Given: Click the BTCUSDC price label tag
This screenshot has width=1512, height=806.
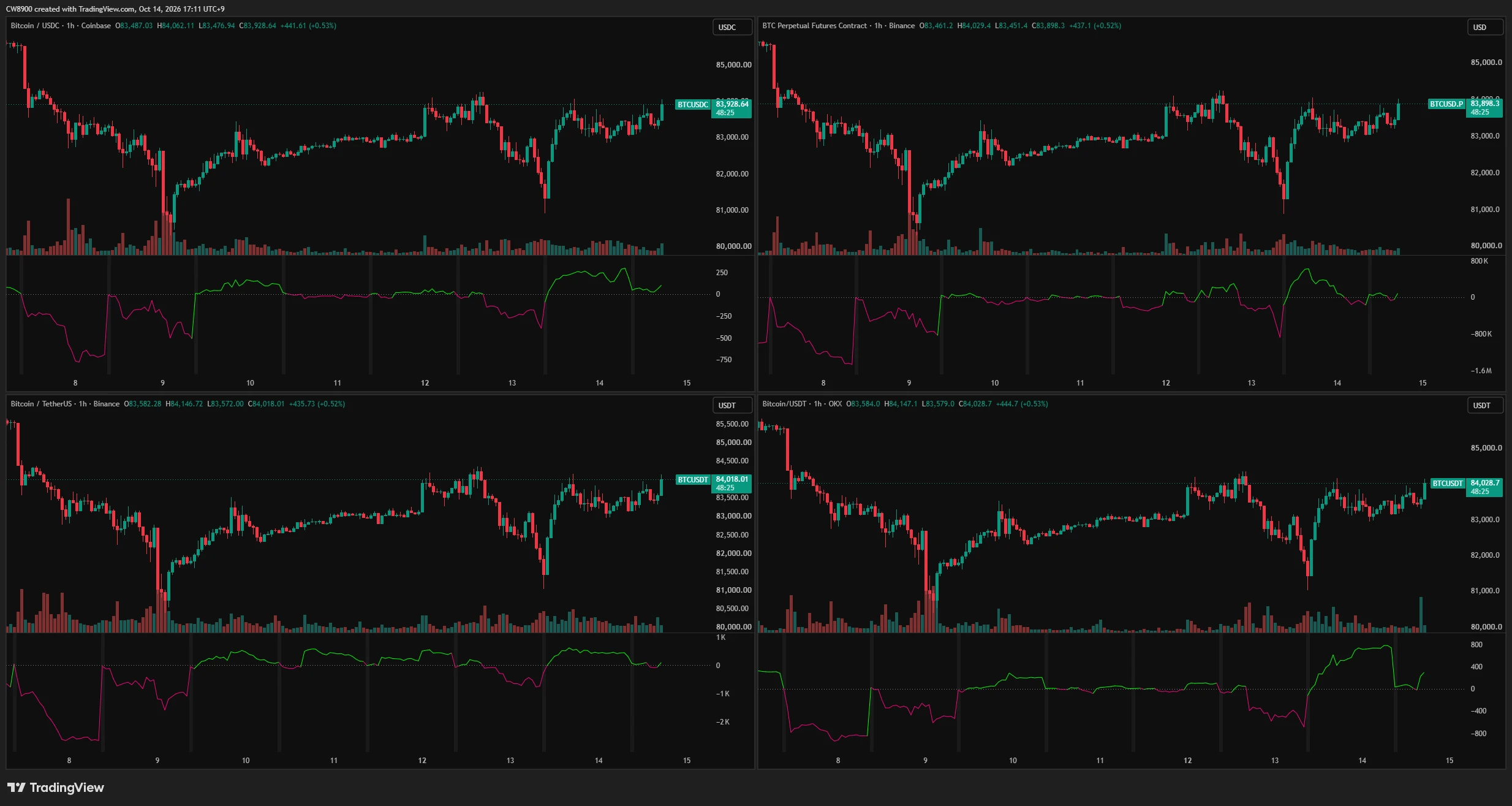Looking at the screenshot, I should click(x=693, y=105).
